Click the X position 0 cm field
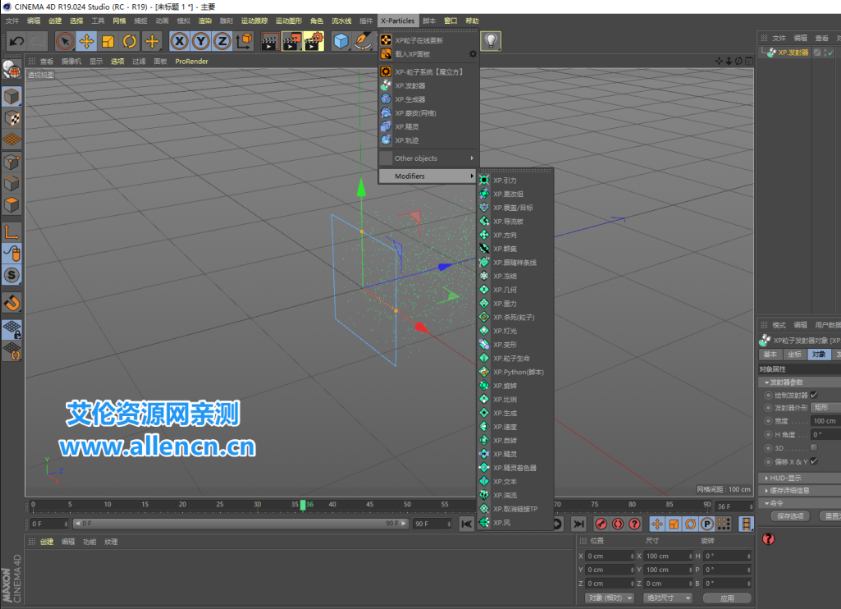The height and width of the screenshot is (609, 841). [x=609, y=556]
